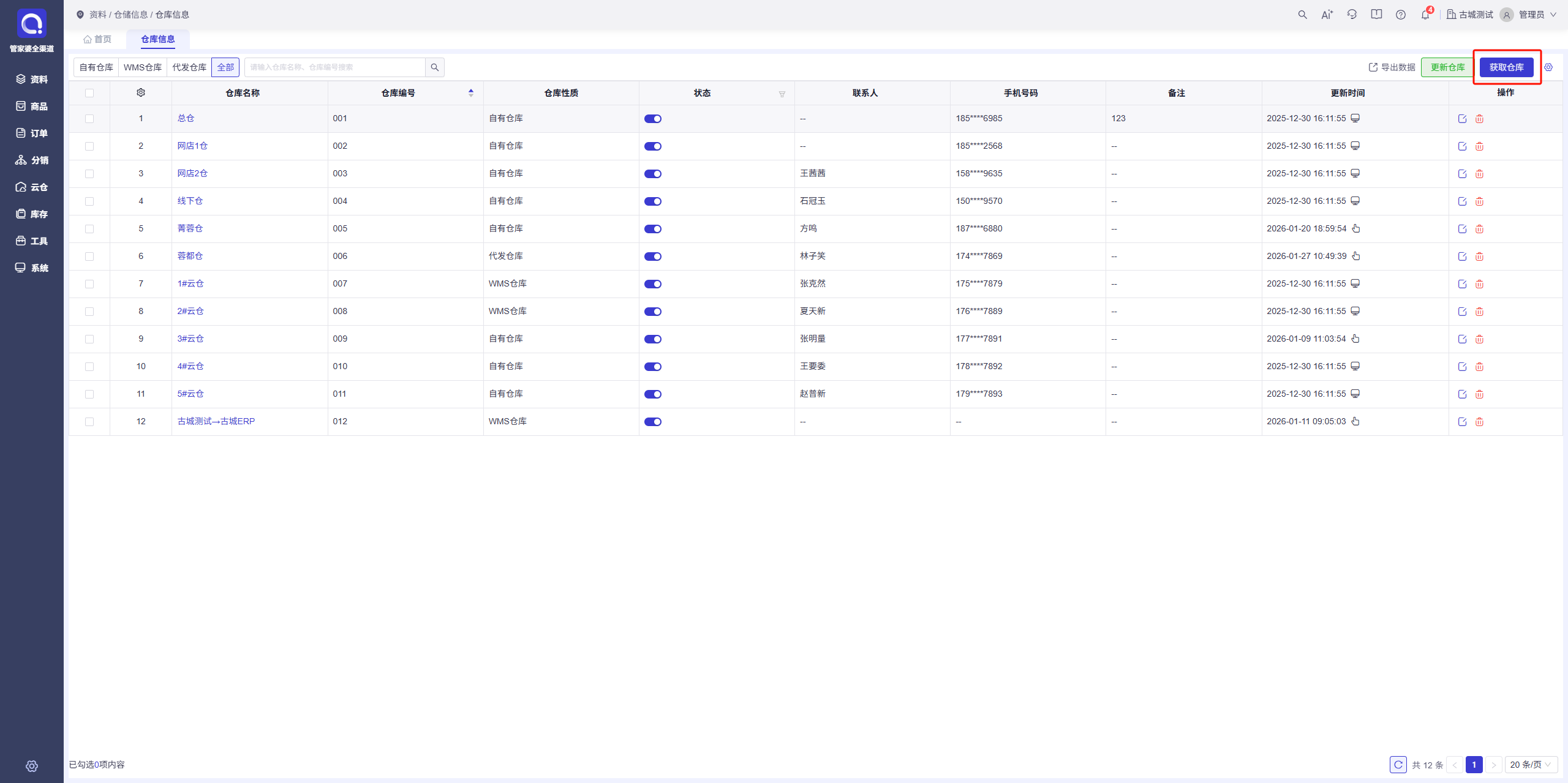Expand the 商品 sidebar menu
Screen dimensions: 1568x783
tap(32, 106)
